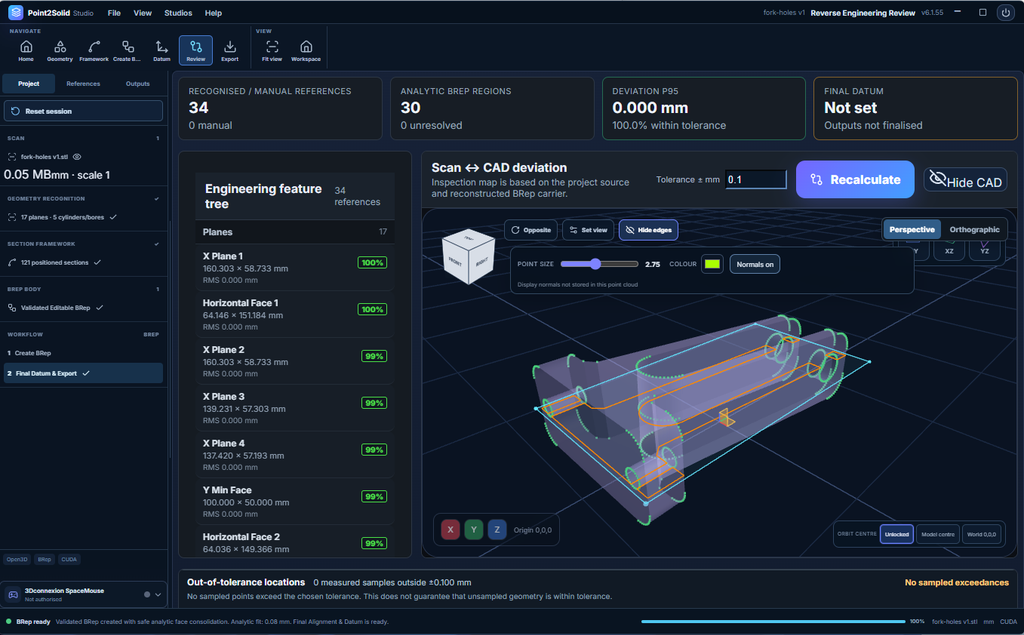The width and height of the screenshot is (1024, 635).
Task: Set orbit centre to World 0,0,0
Action: 982,534
